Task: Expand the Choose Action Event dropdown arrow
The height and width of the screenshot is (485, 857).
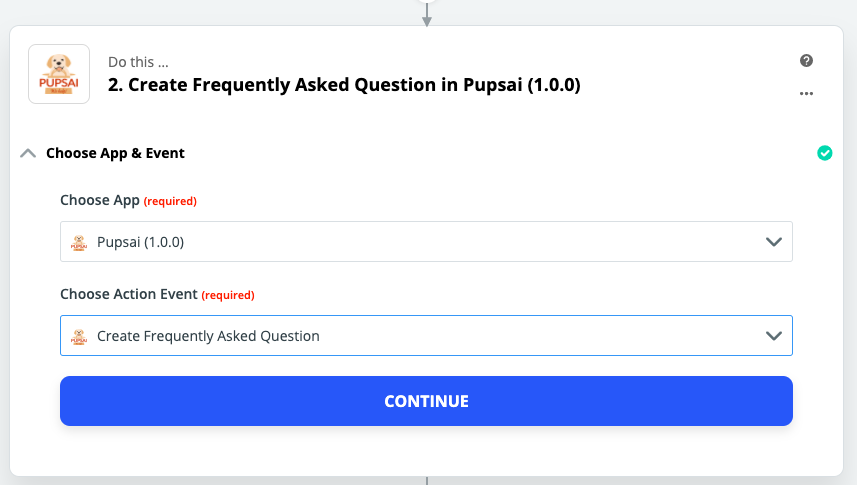Action: click(773, 336)
